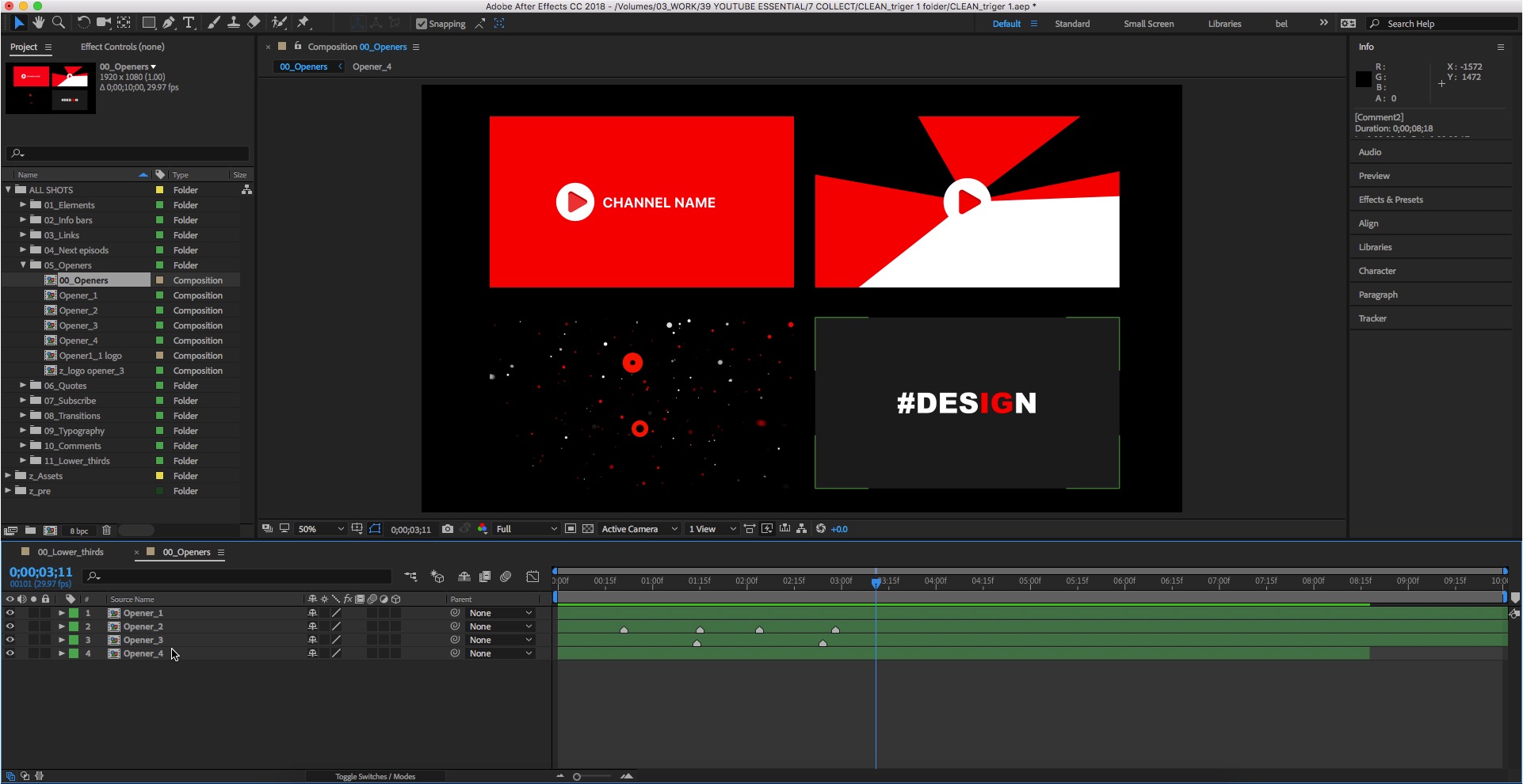Open the Info panel menu
1523x784 pixels.
(x=1500, y=47)
